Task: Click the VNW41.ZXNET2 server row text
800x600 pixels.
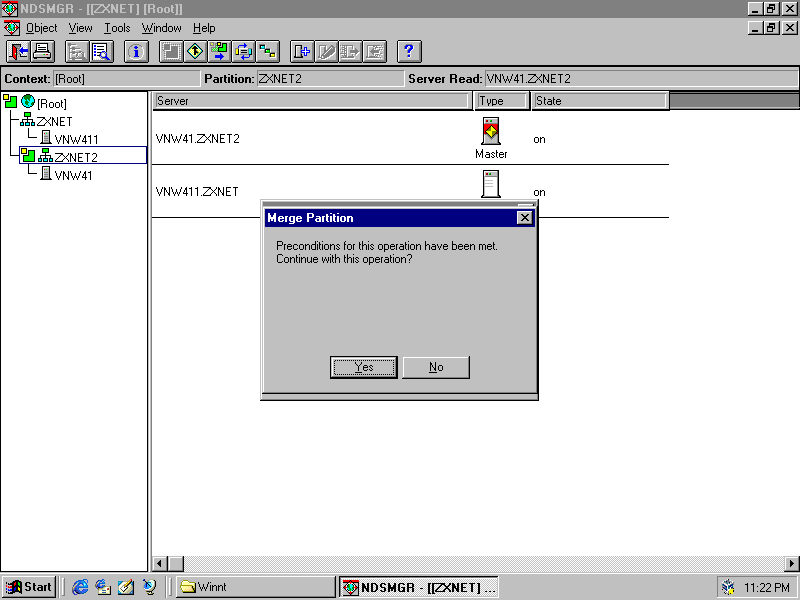Action: pyautogui.click(x=197, y=139)
